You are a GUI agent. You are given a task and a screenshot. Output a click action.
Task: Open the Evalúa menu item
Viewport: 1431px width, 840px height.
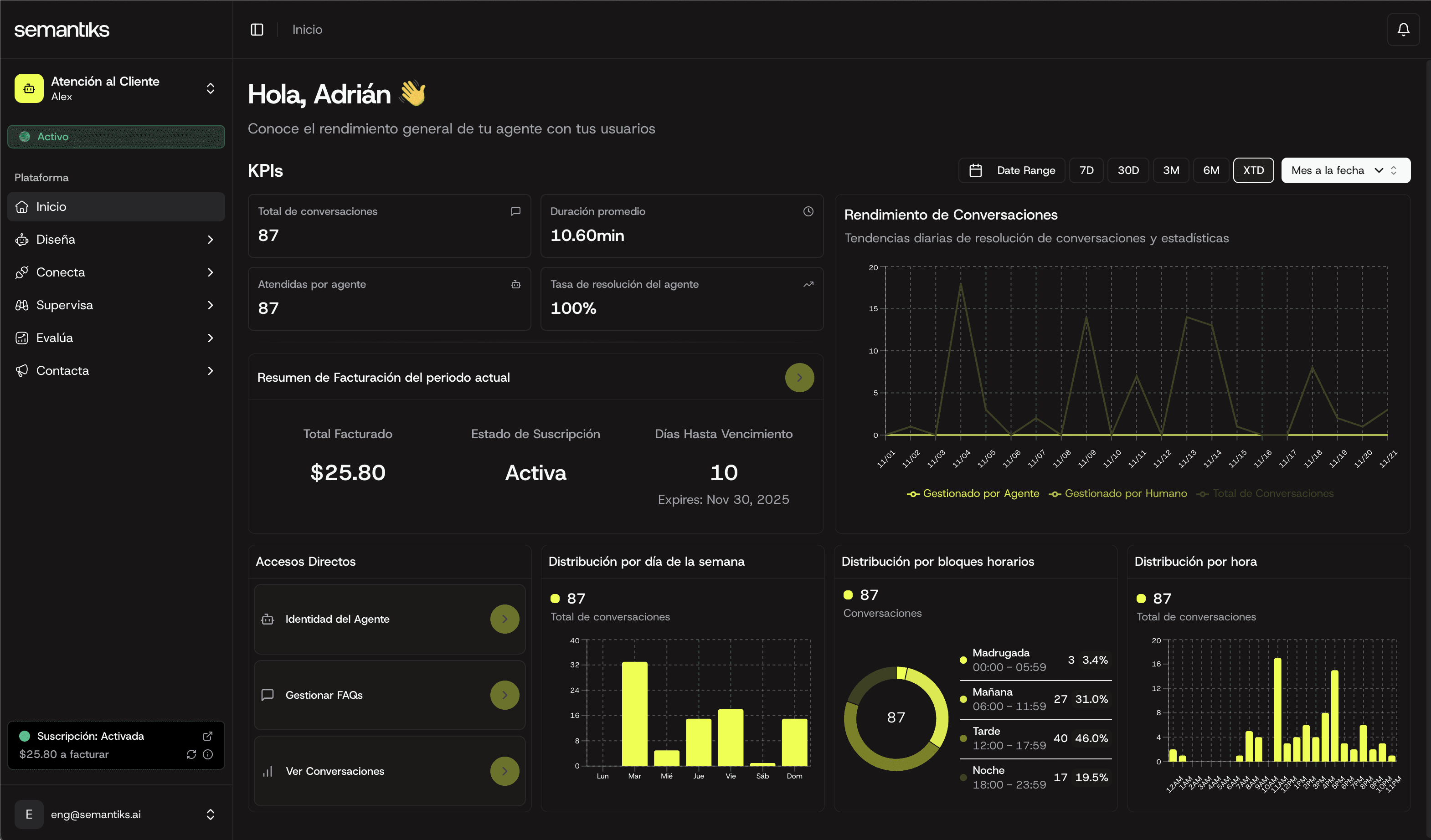116,338
